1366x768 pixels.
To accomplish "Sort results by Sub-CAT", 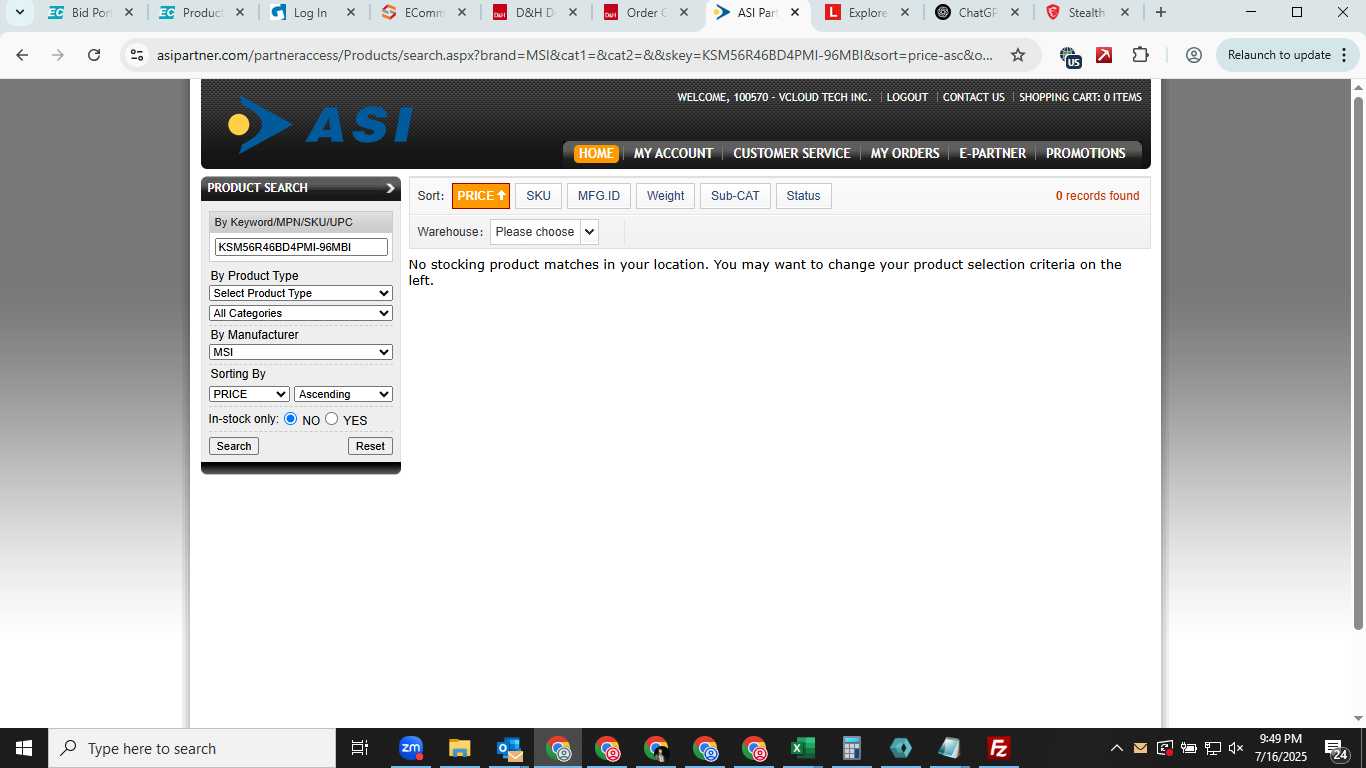I will click(735, 196).
